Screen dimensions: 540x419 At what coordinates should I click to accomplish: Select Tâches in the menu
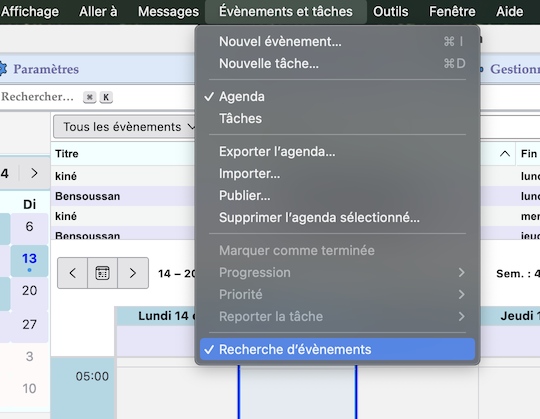[338, 119]
